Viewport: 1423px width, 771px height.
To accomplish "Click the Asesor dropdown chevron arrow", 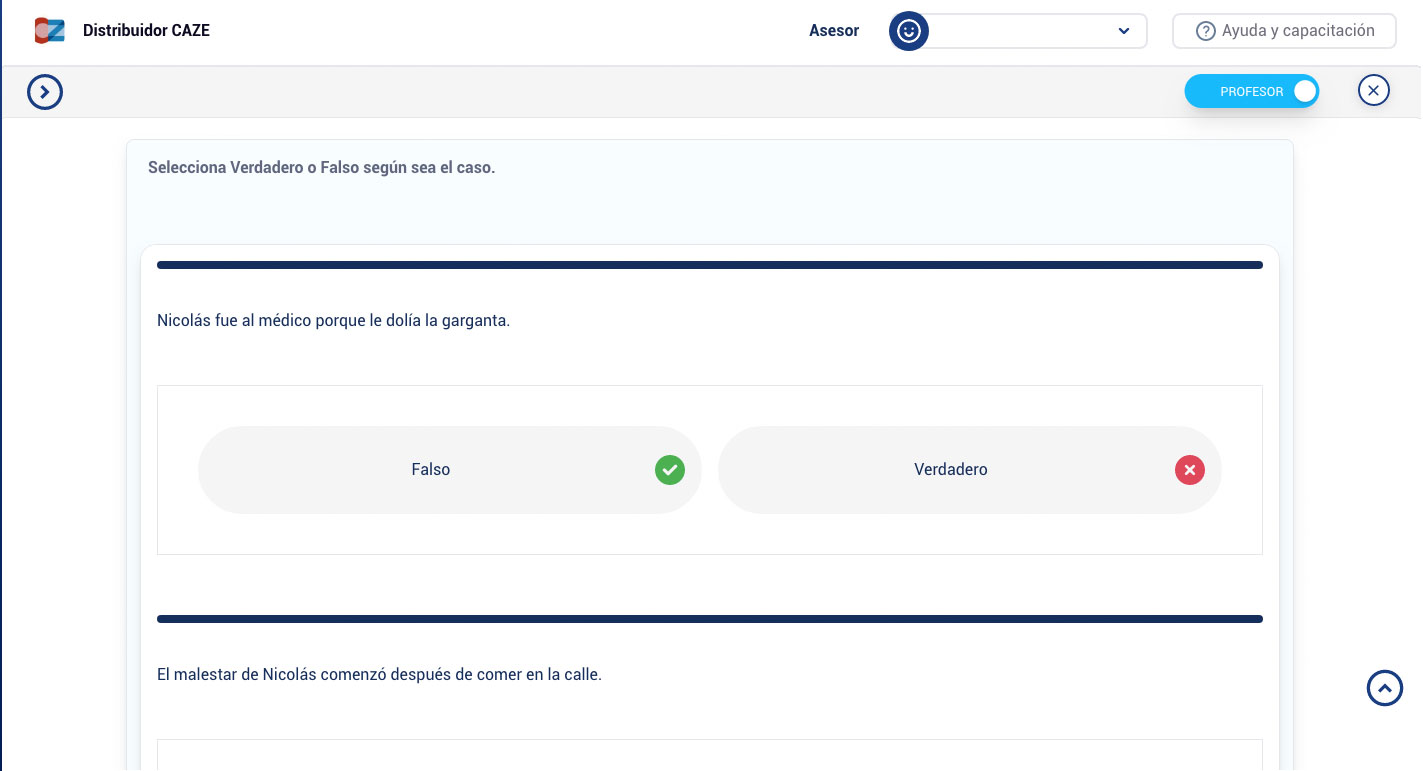I will pyautogui.click(x=1123, y=31).
